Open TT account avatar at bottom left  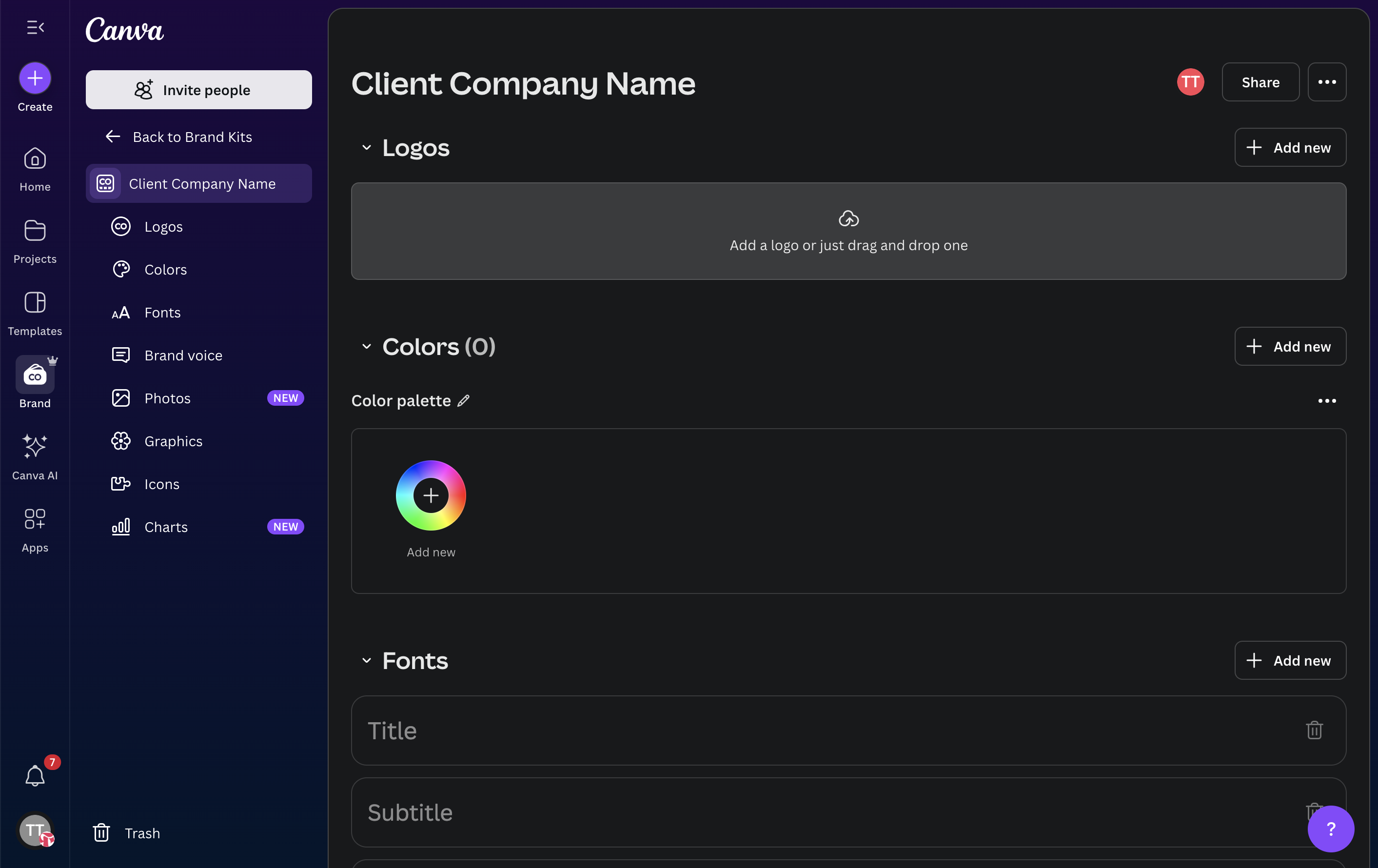pyautogui.click(x=36, y=830)
